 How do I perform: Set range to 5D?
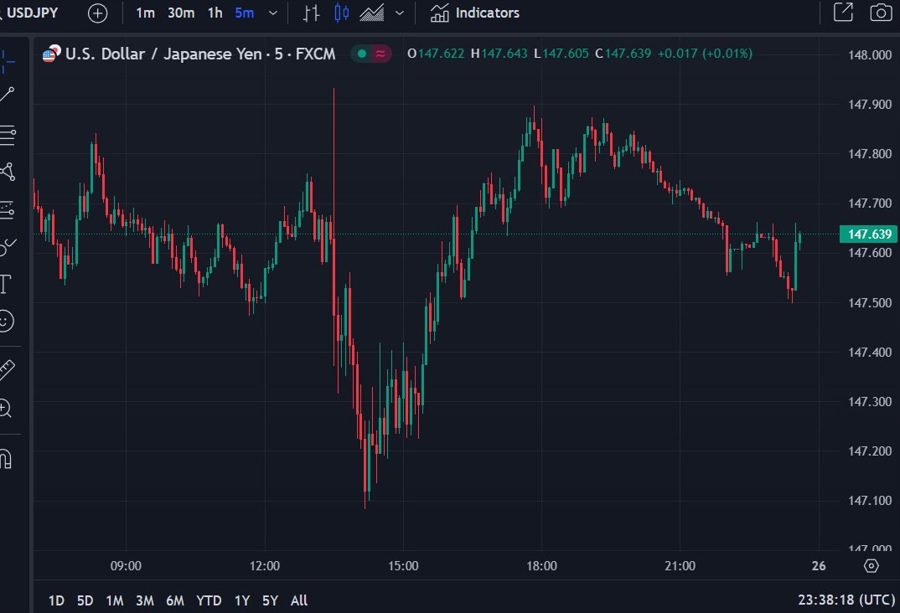click(85, 600)
